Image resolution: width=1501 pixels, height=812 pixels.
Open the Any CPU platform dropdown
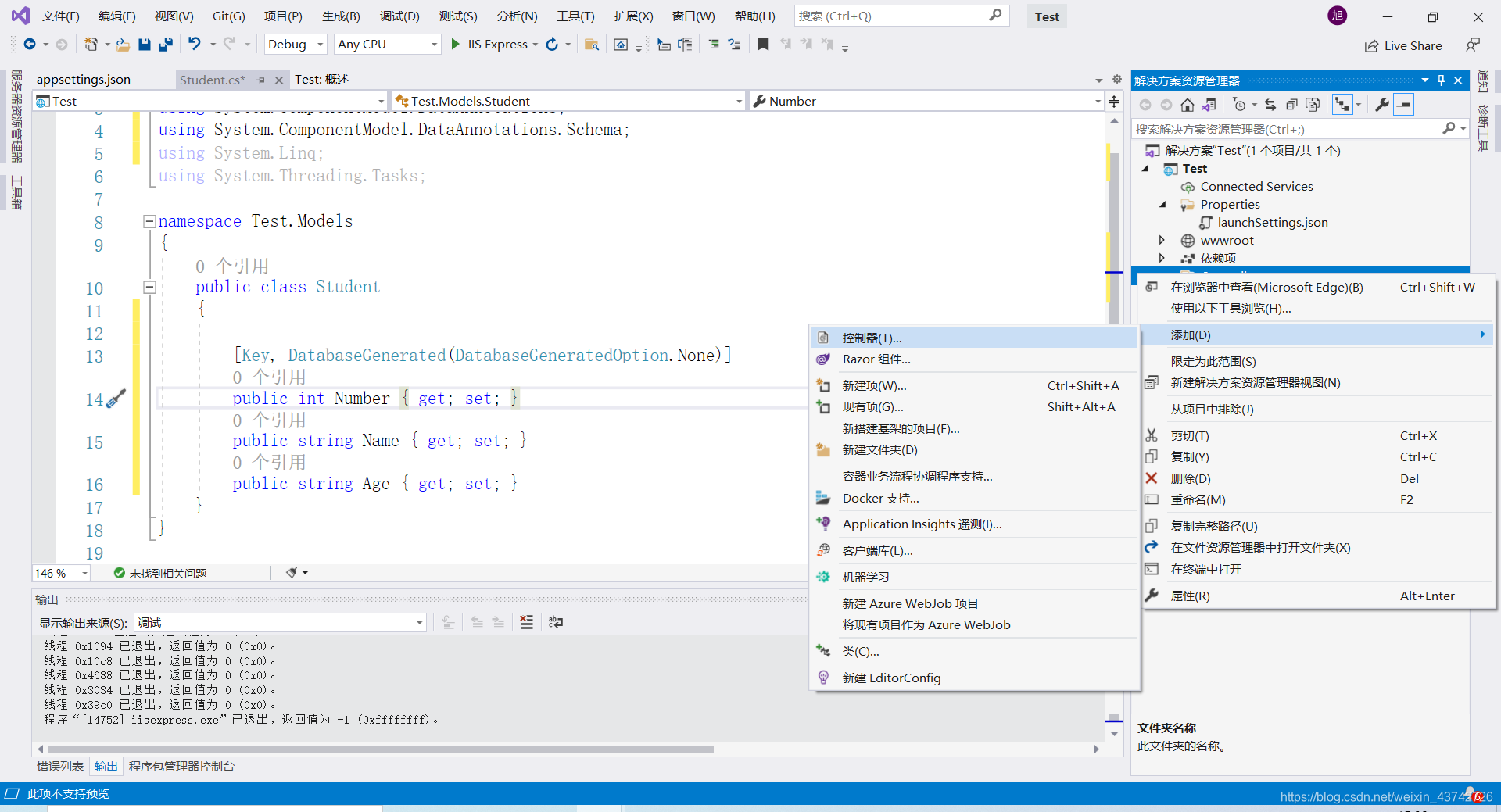coord(388,45)
